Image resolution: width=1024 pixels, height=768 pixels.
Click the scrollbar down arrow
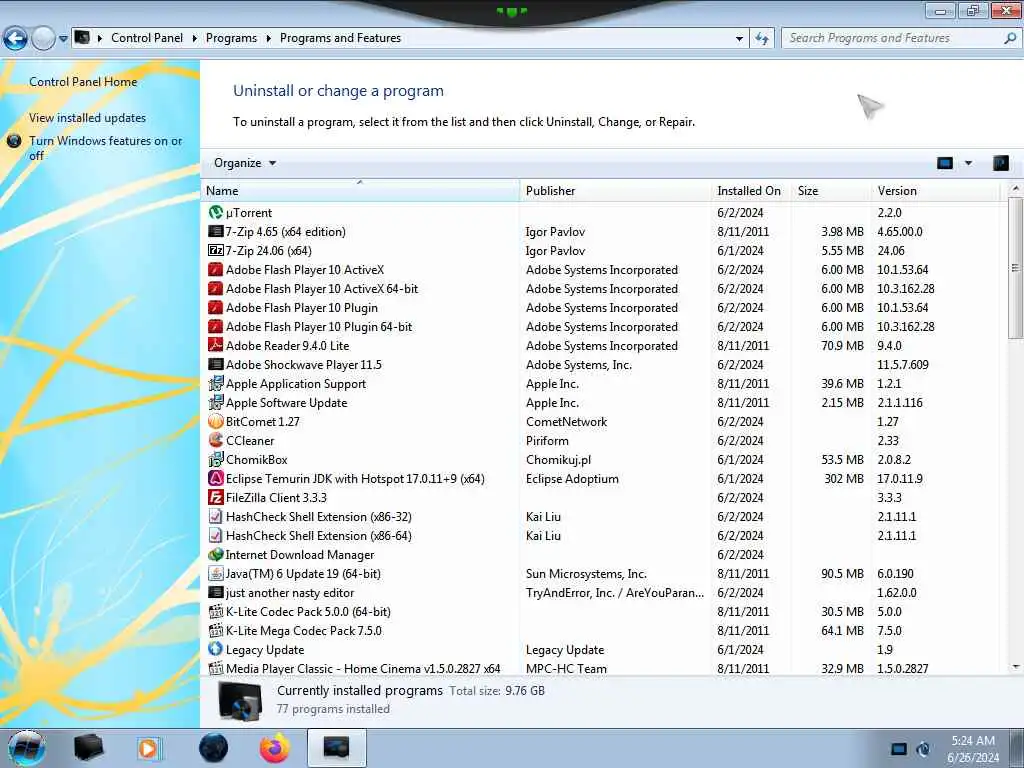(1015, 667)
